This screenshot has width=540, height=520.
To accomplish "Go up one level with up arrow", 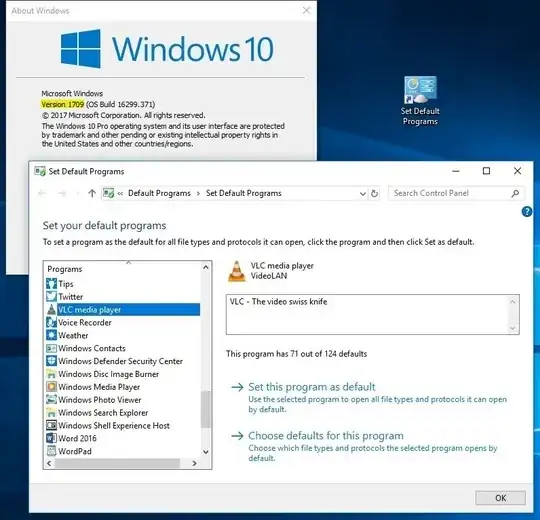I will pos(92,193).
